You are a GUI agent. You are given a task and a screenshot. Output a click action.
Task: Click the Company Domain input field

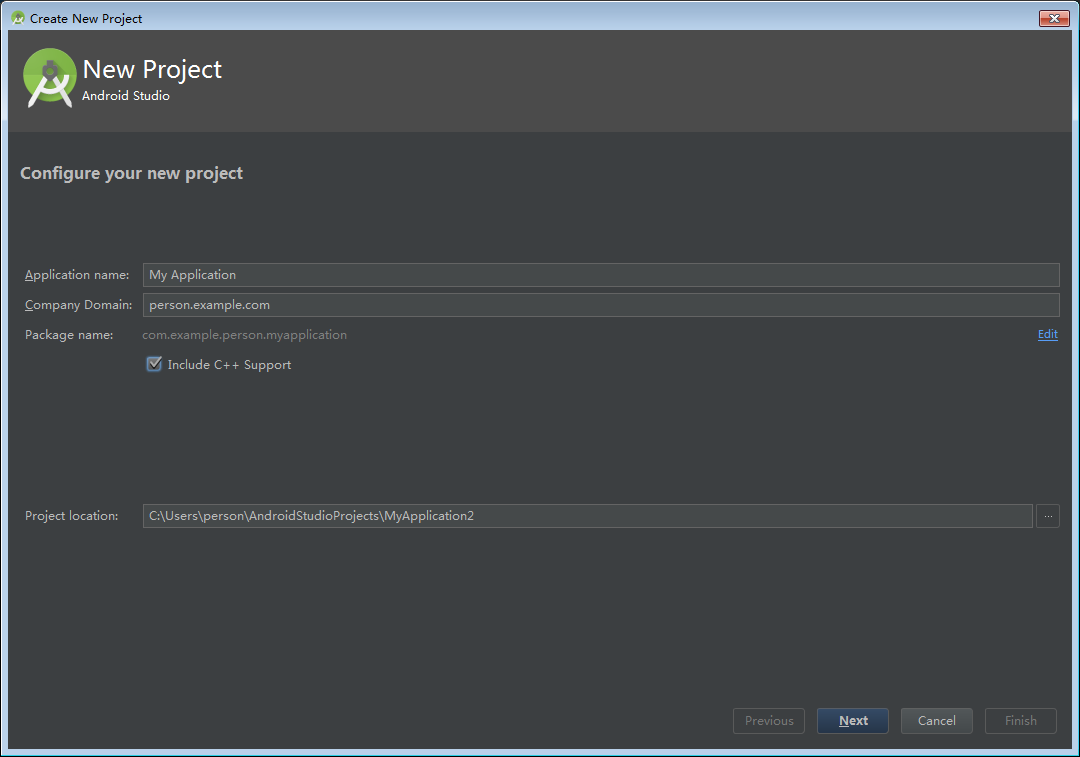(x=600, y=304)
